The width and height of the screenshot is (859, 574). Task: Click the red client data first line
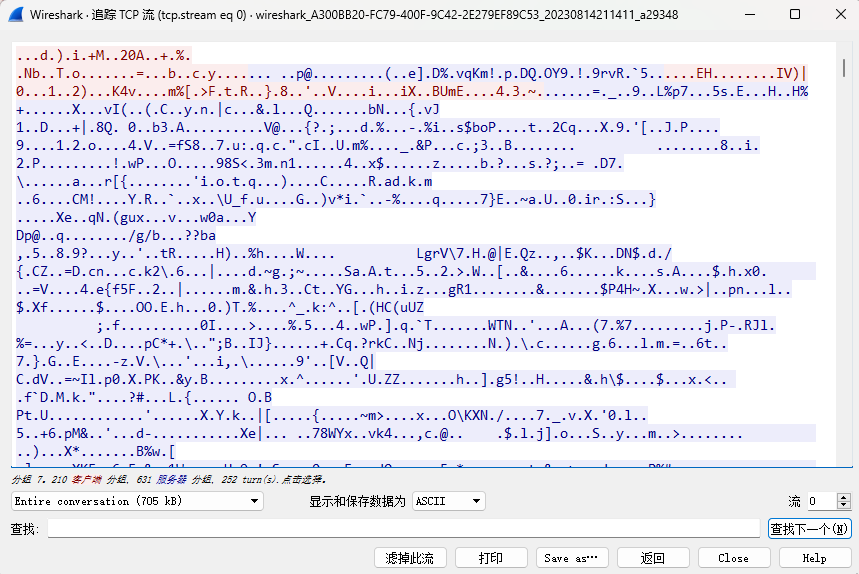point(104,56)
